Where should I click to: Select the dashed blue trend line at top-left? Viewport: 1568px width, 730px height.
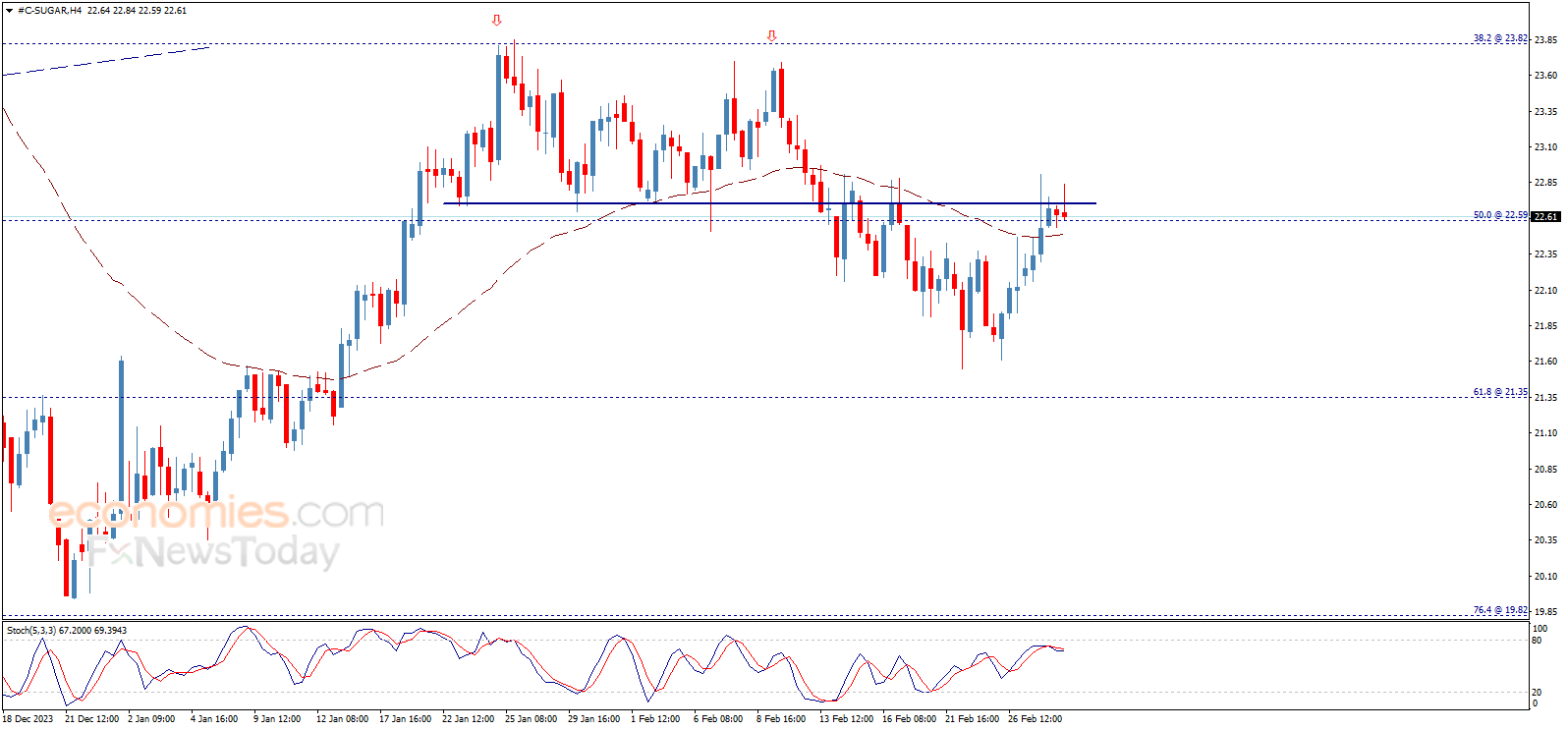tap(106, 60)
